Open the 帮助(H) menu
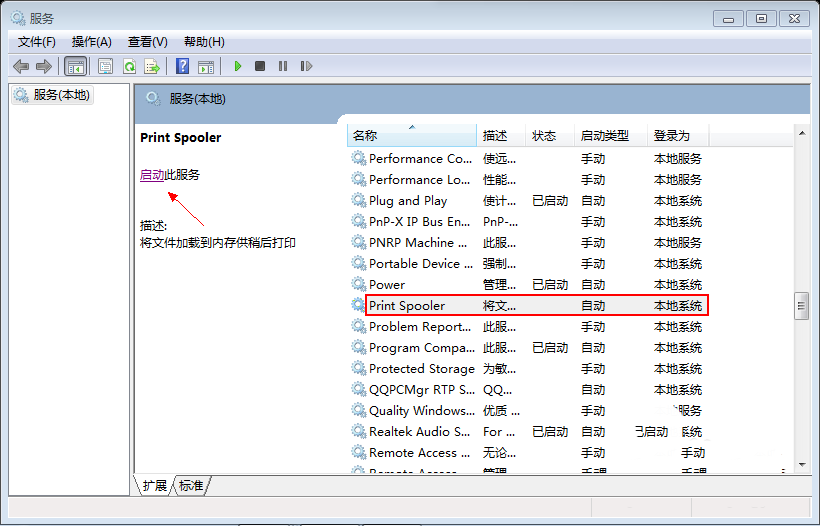This screenshot has height=526, width=820. click(x=204, y=42)
